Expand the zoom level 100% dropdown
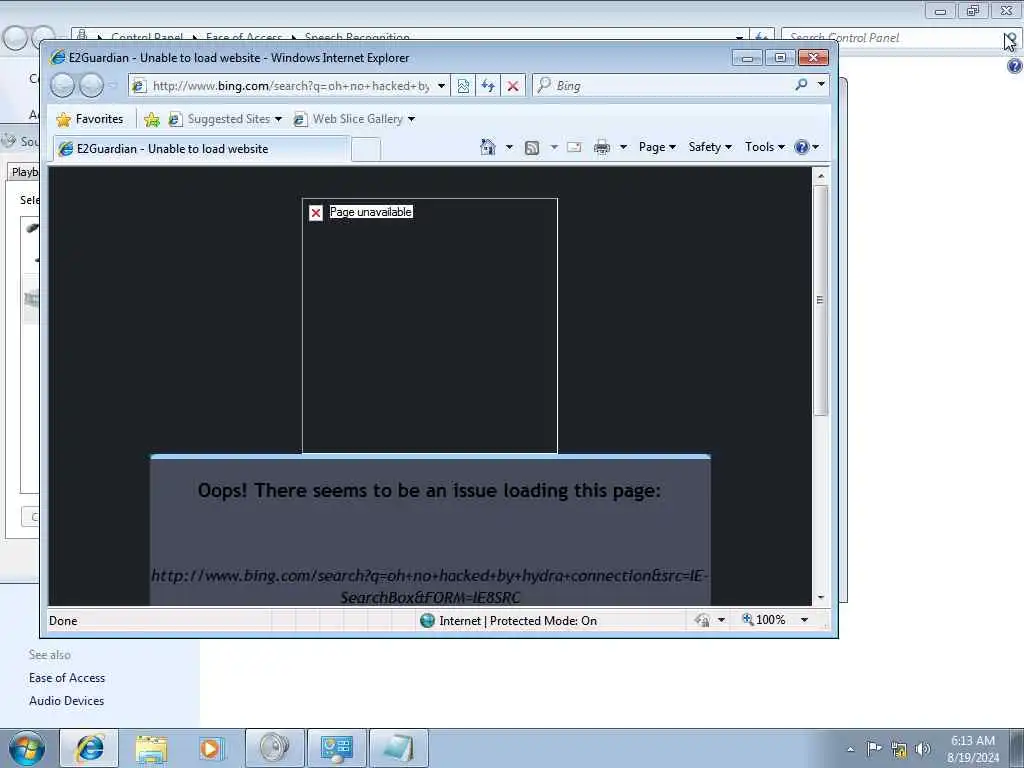The height and width of the screenshot is (768, 1024). [805, 620]
